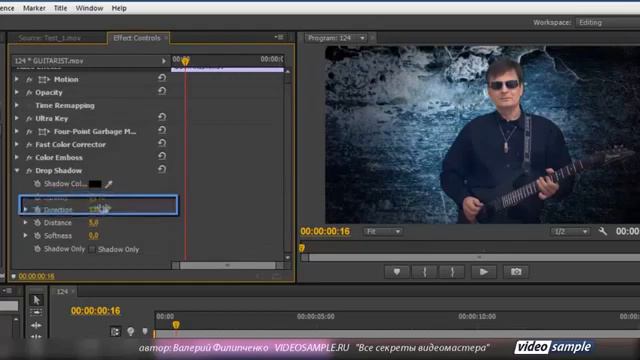Viewport: 640px width, 360px height.
Task: Open the black Shadow Color swatch
Action: click(95, 184)
